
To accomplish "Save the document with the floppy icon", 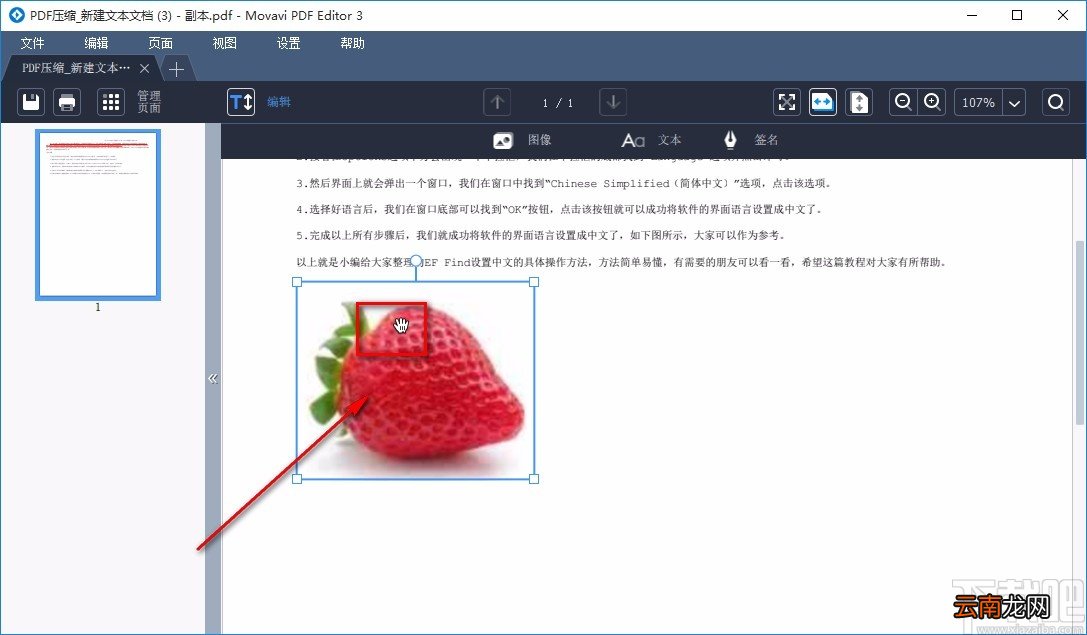I will [31, 103].
